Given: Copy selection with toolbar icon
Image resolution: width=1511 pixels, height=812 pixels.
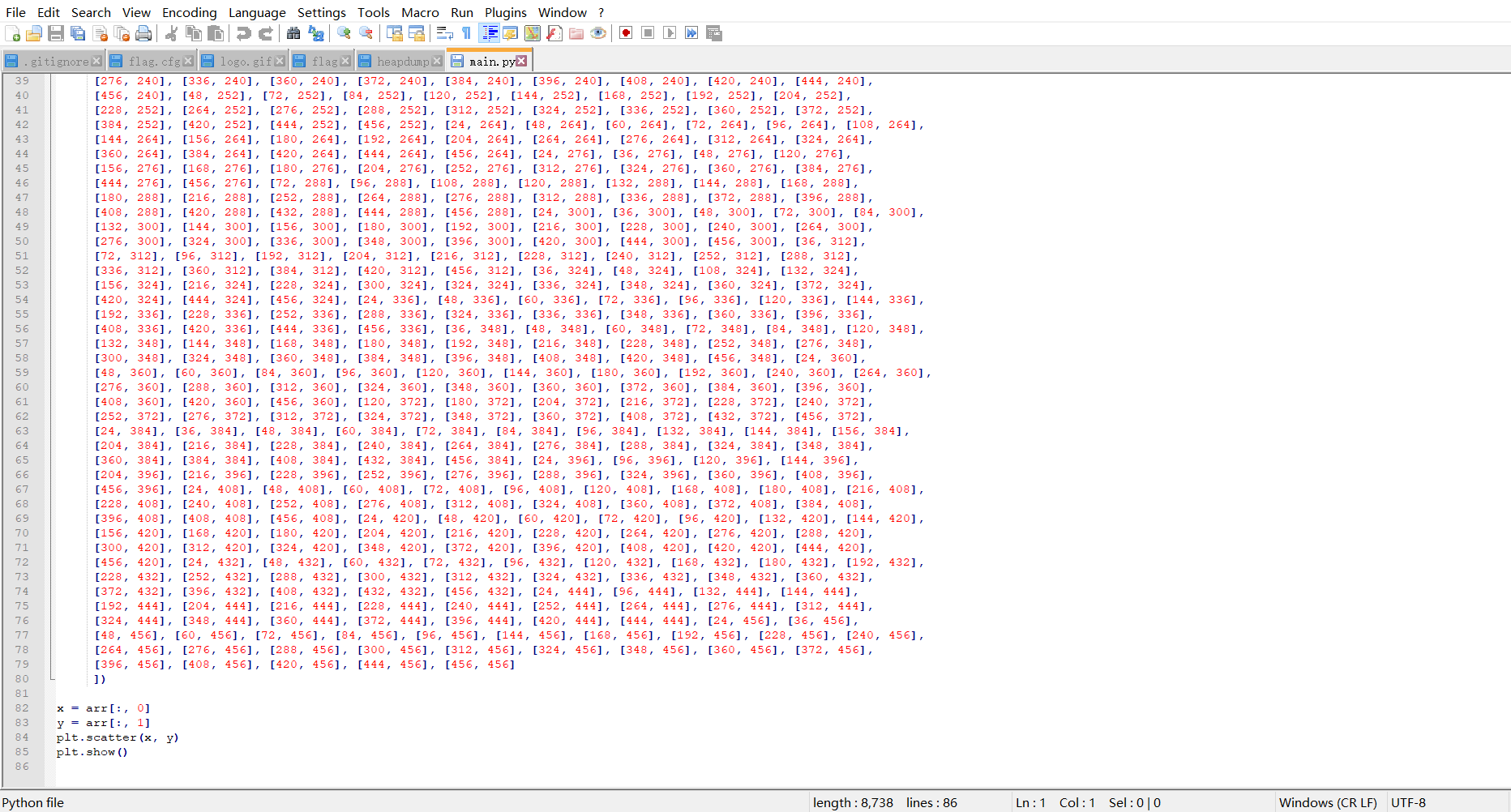Looking at the screenshot, I should click(x=193, y=33).
